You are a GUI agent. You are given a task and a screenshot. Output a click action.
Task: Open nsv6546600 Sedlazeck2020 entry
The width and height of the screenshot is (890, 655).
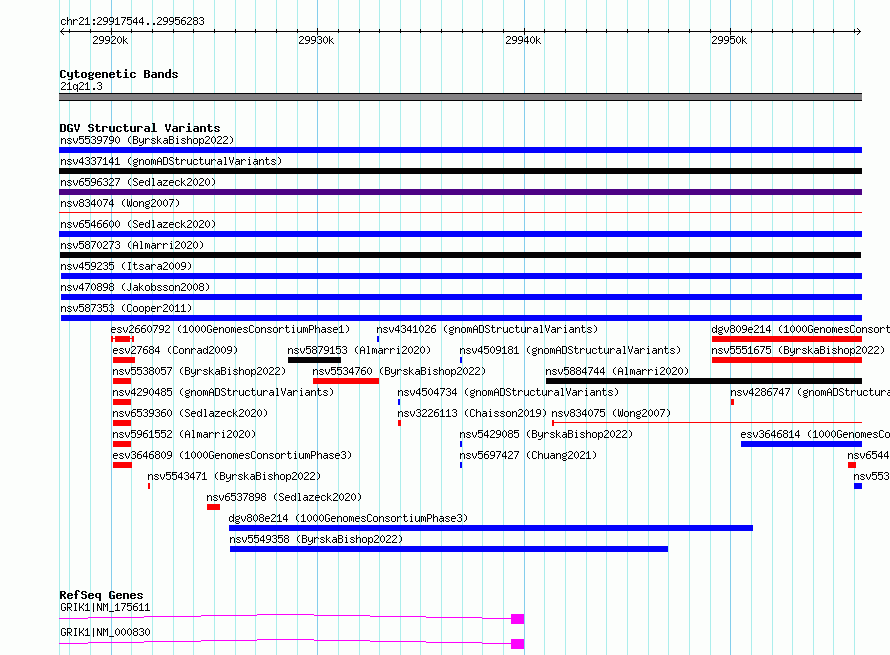pyautogui.click(x=138, y=224)
